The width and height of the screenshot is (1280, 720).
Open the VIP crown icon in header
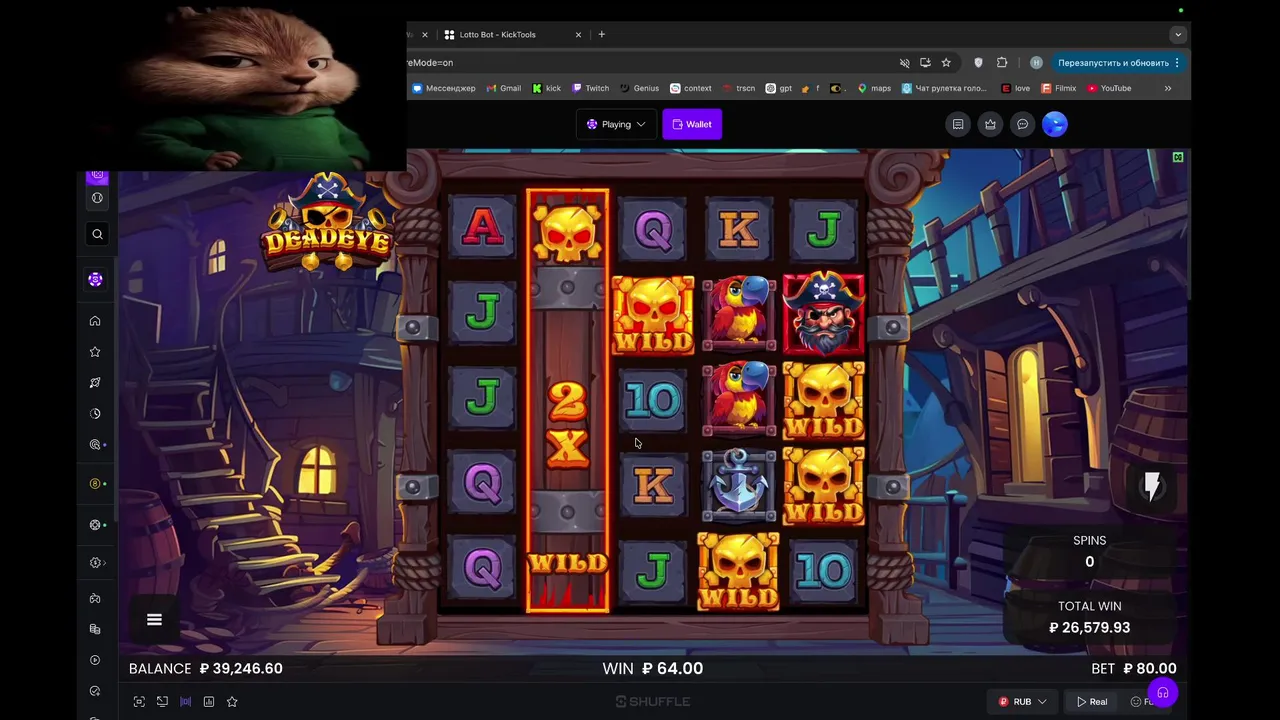click(990, 124)
